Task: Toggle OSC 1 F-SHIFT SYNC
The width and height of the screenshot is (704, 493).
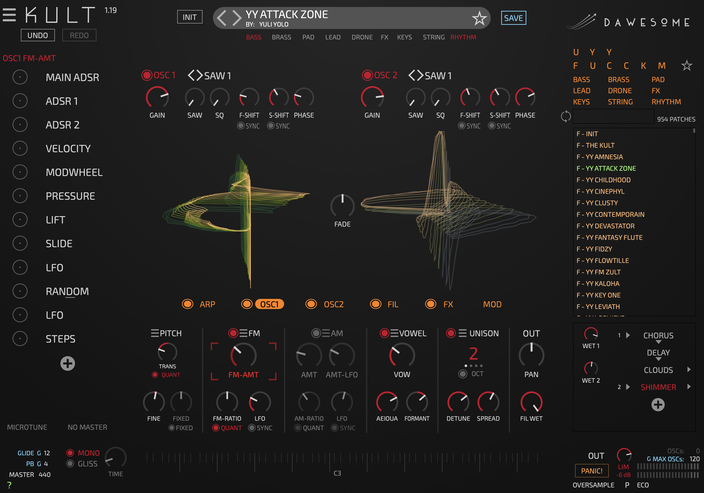Action: click(241, 126)
